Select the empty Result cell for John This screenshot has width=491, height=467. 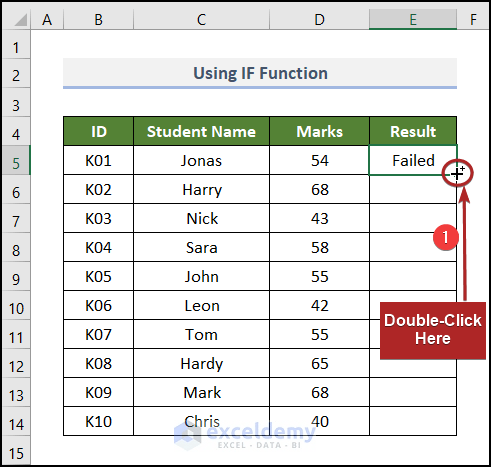(413, 276)
